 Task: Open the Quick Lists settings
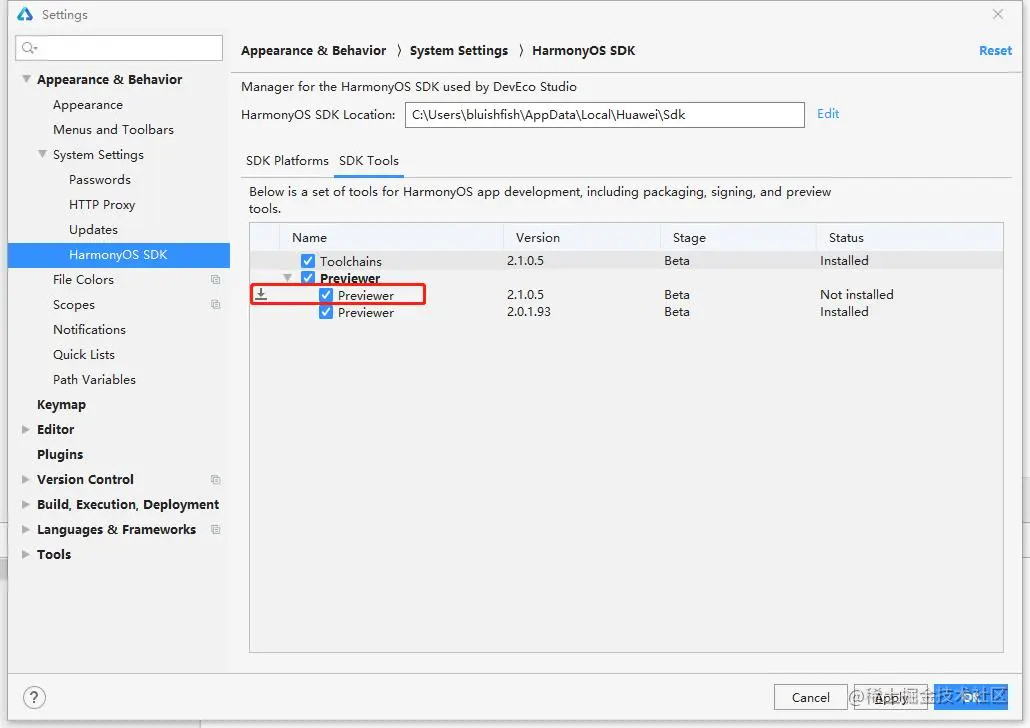pos(84,354)
